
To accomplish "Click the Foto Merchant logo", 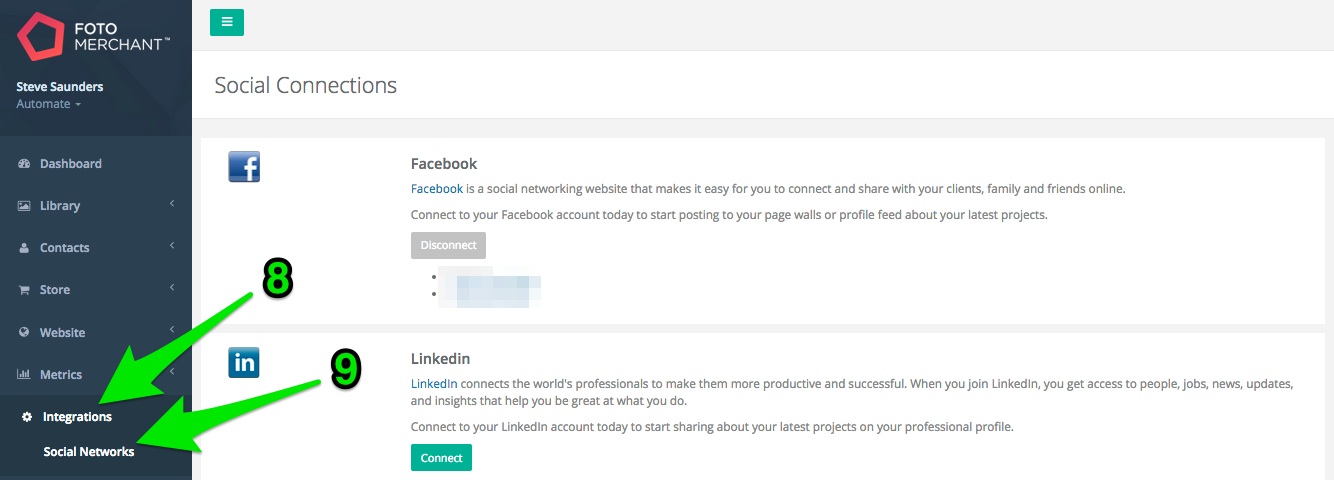I will [x=93, y=37].
